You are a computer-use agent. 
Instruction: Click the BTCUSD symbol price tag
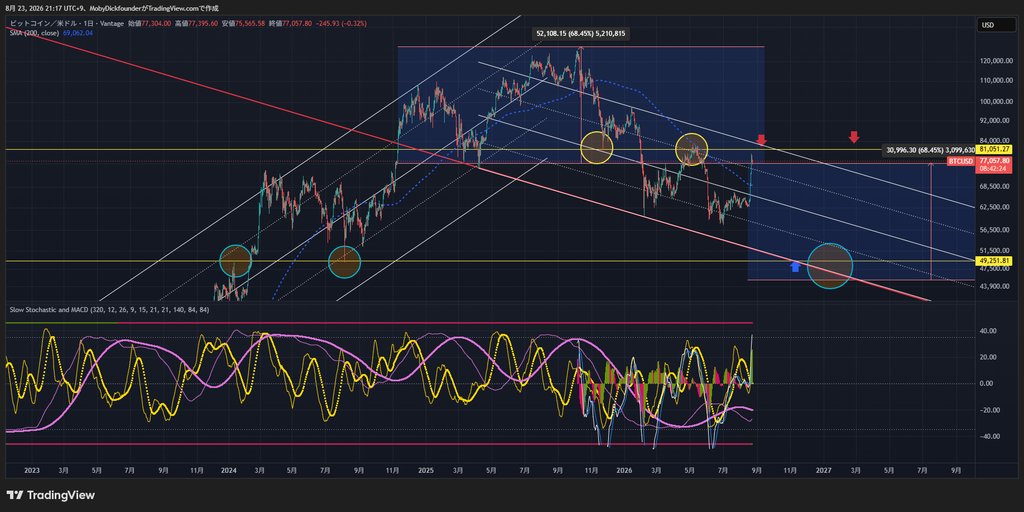961,161
